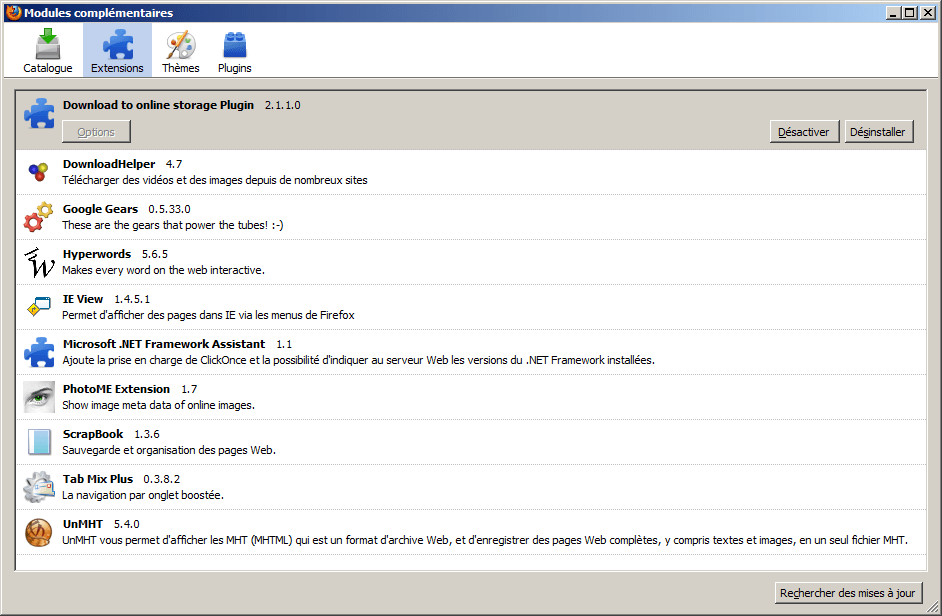Select the Extensions tab label
942x616 pixels.
click(x=117, y=68)
